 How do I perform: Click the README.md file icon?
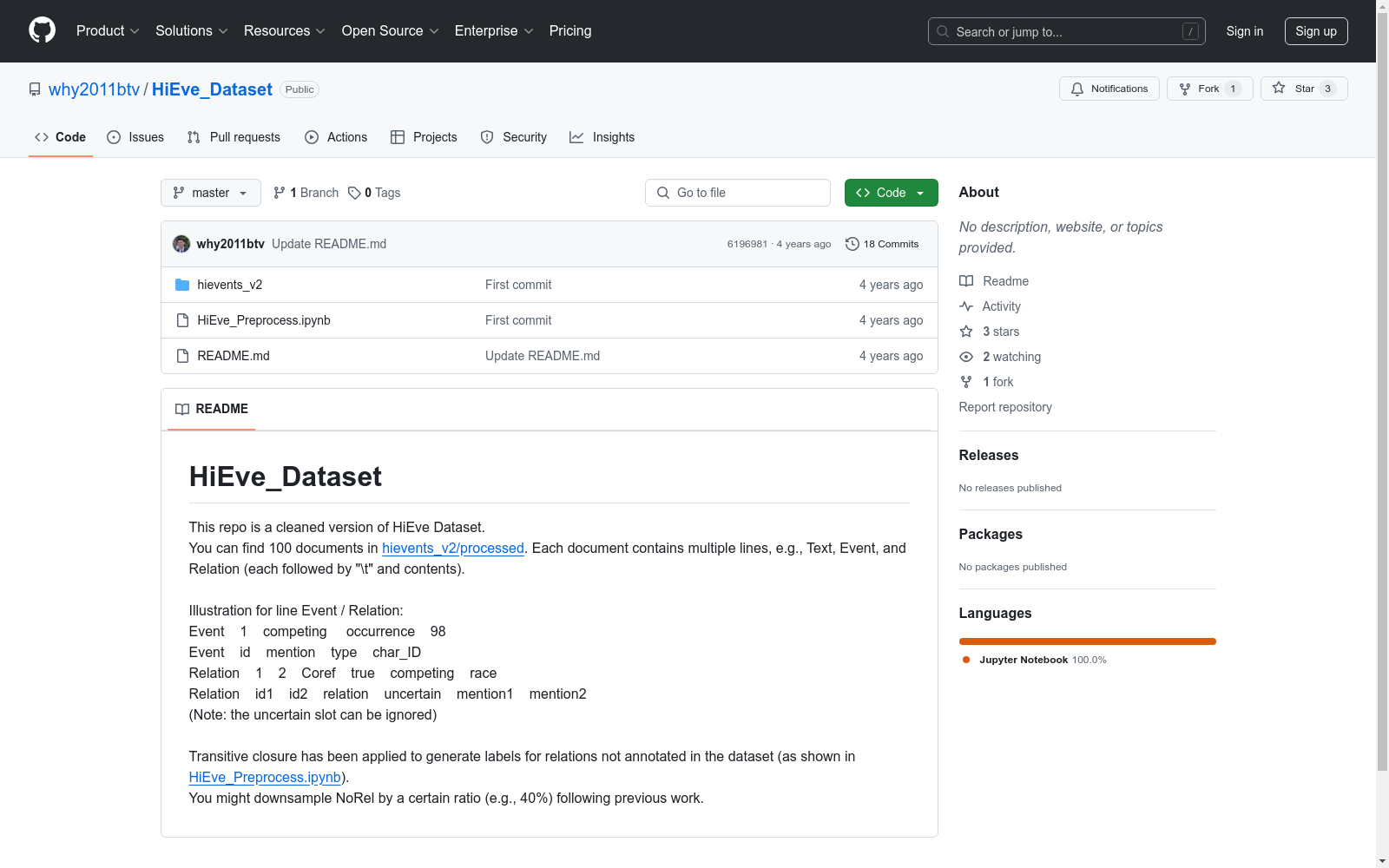(x=182, y=356)
